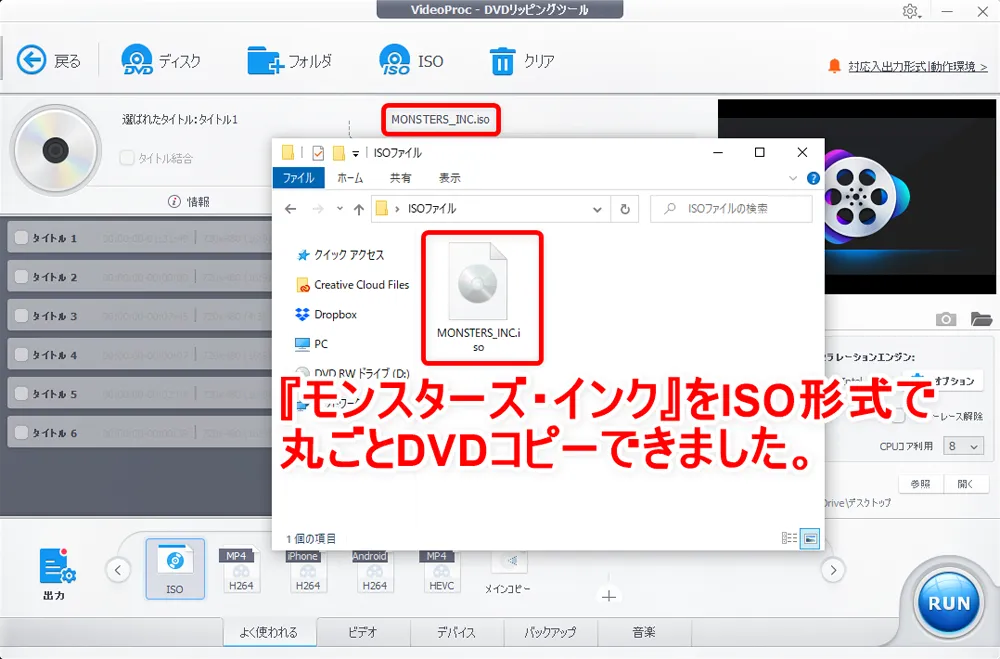Check the タイトル 4 checkbox

pyautogui.click(x=21, y=354)
